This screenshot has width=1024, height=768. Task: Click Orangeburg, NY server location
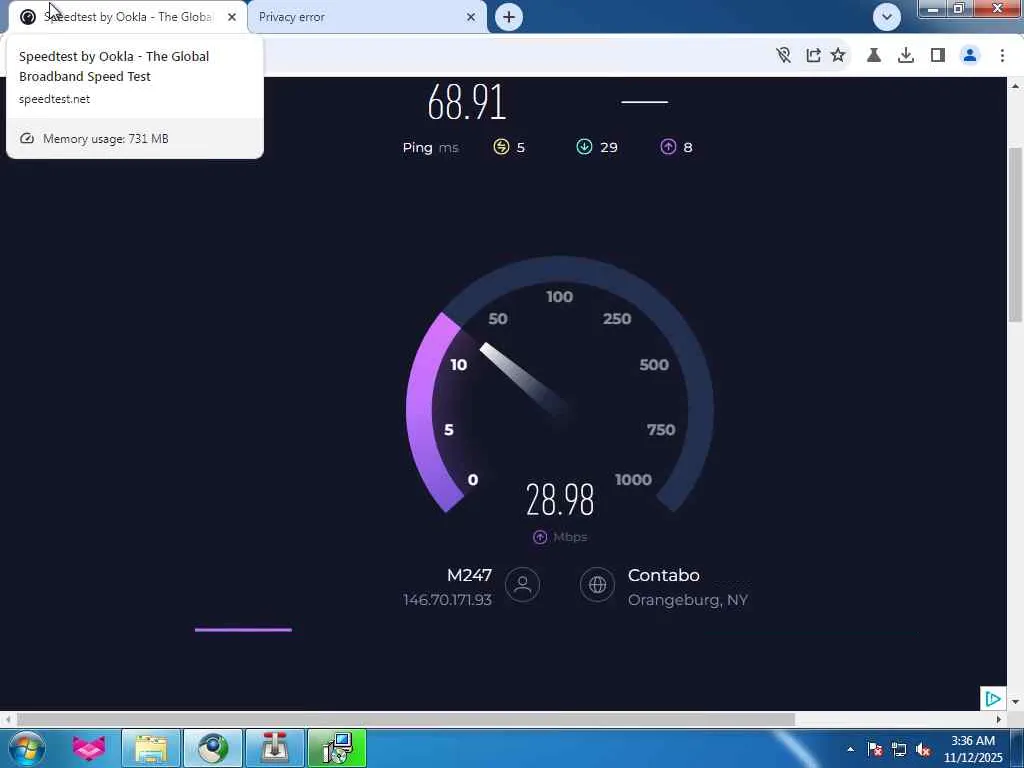click(688, 600)
